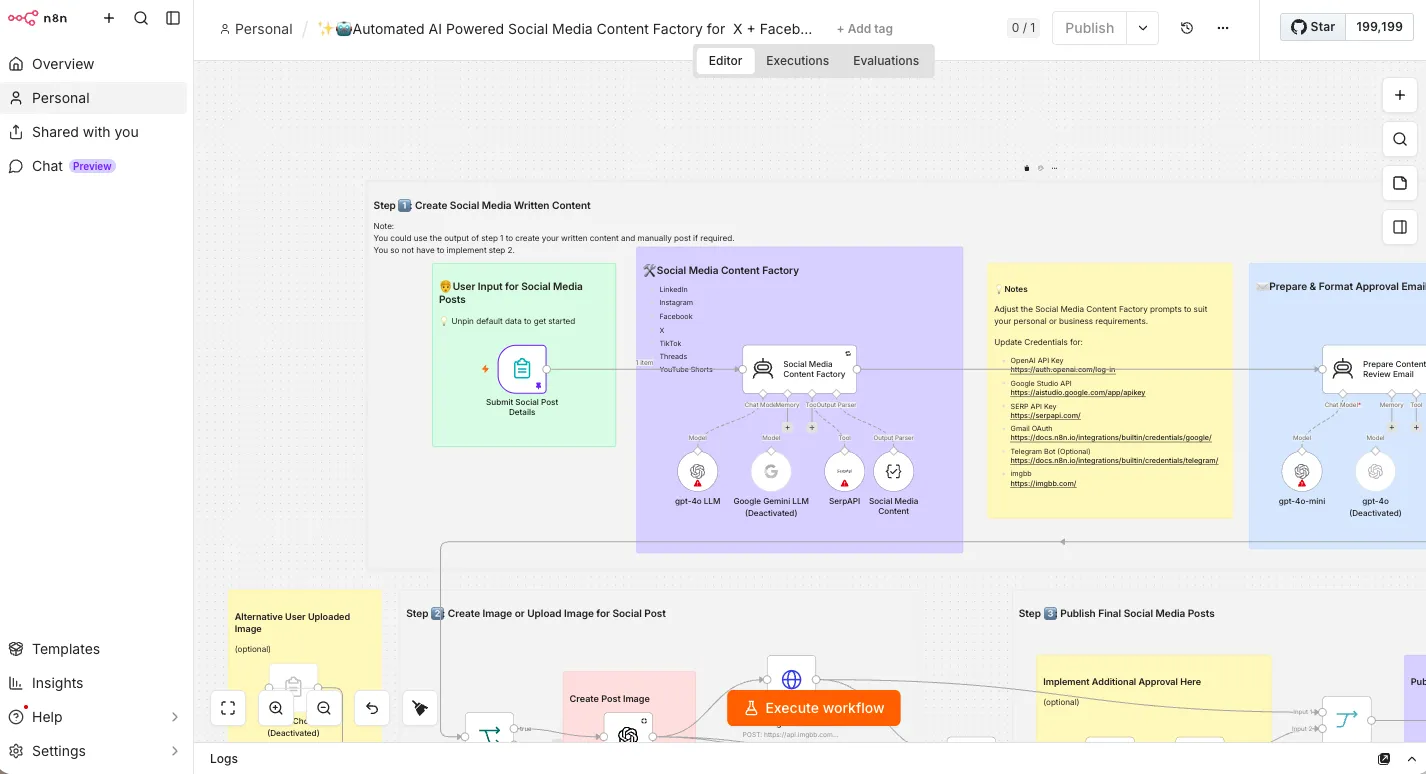Screen dimensions: 1426x774
Task: Open the serpapi.com link in Notes
Action: [x=1045, y=416]
